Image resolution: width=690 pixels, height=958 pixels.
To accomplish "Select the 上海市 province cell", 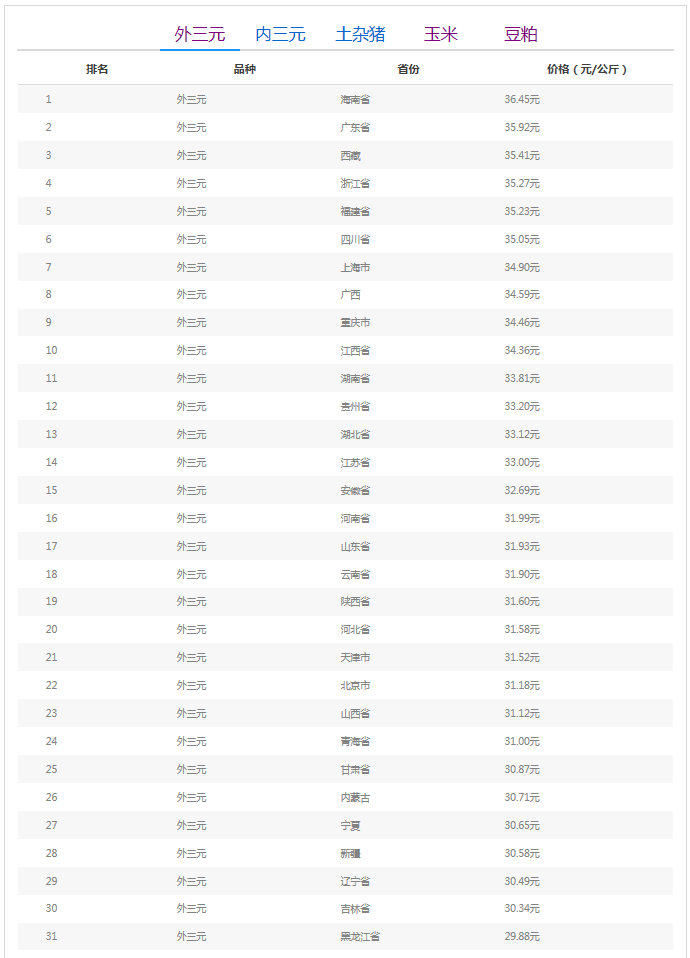I will [355, 267].
